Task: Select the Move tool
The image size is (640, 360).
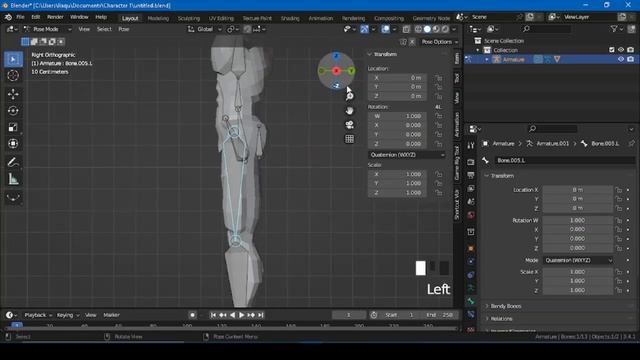Action: (13, 94)
